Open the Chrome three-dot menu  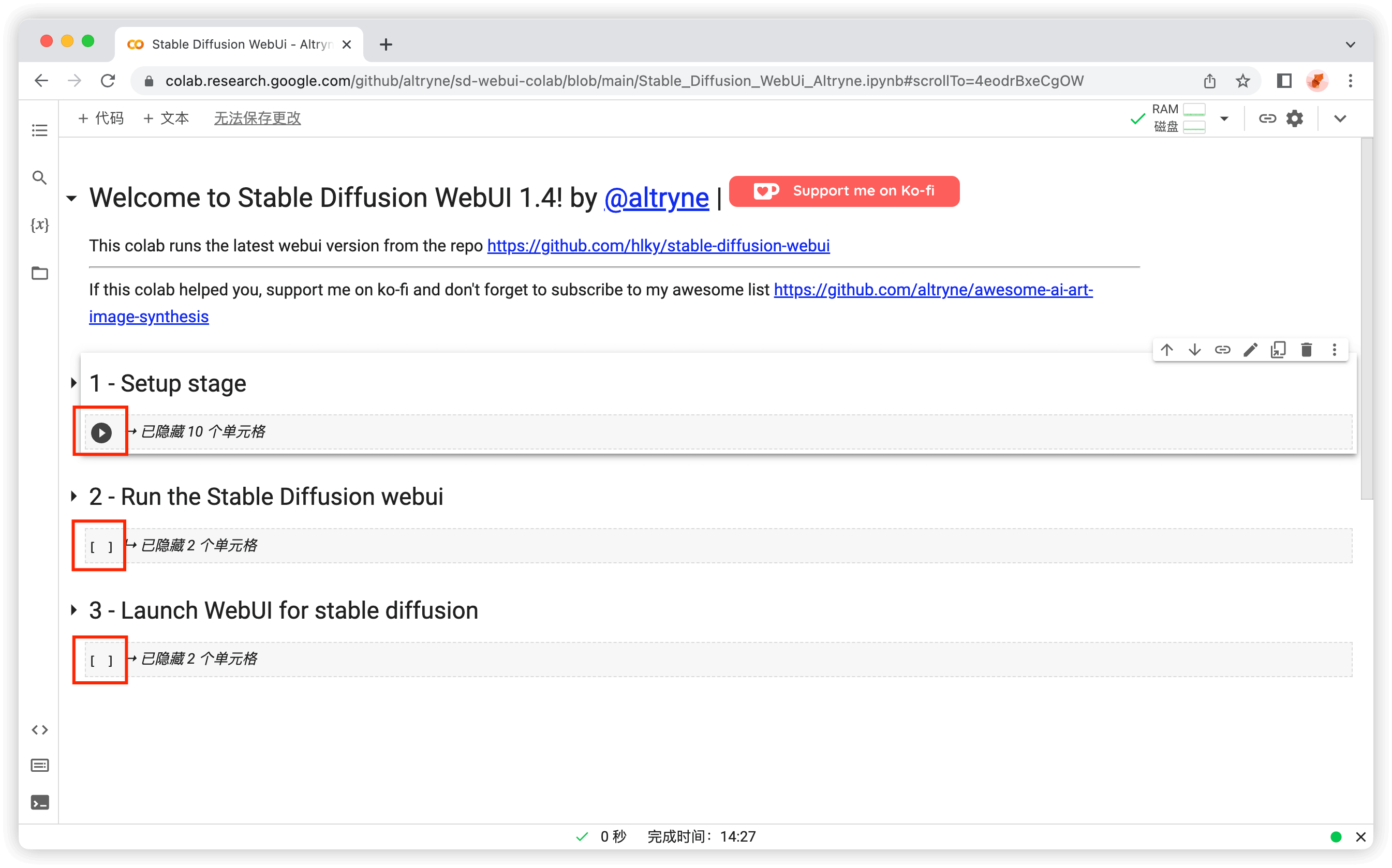[1351, 81]
